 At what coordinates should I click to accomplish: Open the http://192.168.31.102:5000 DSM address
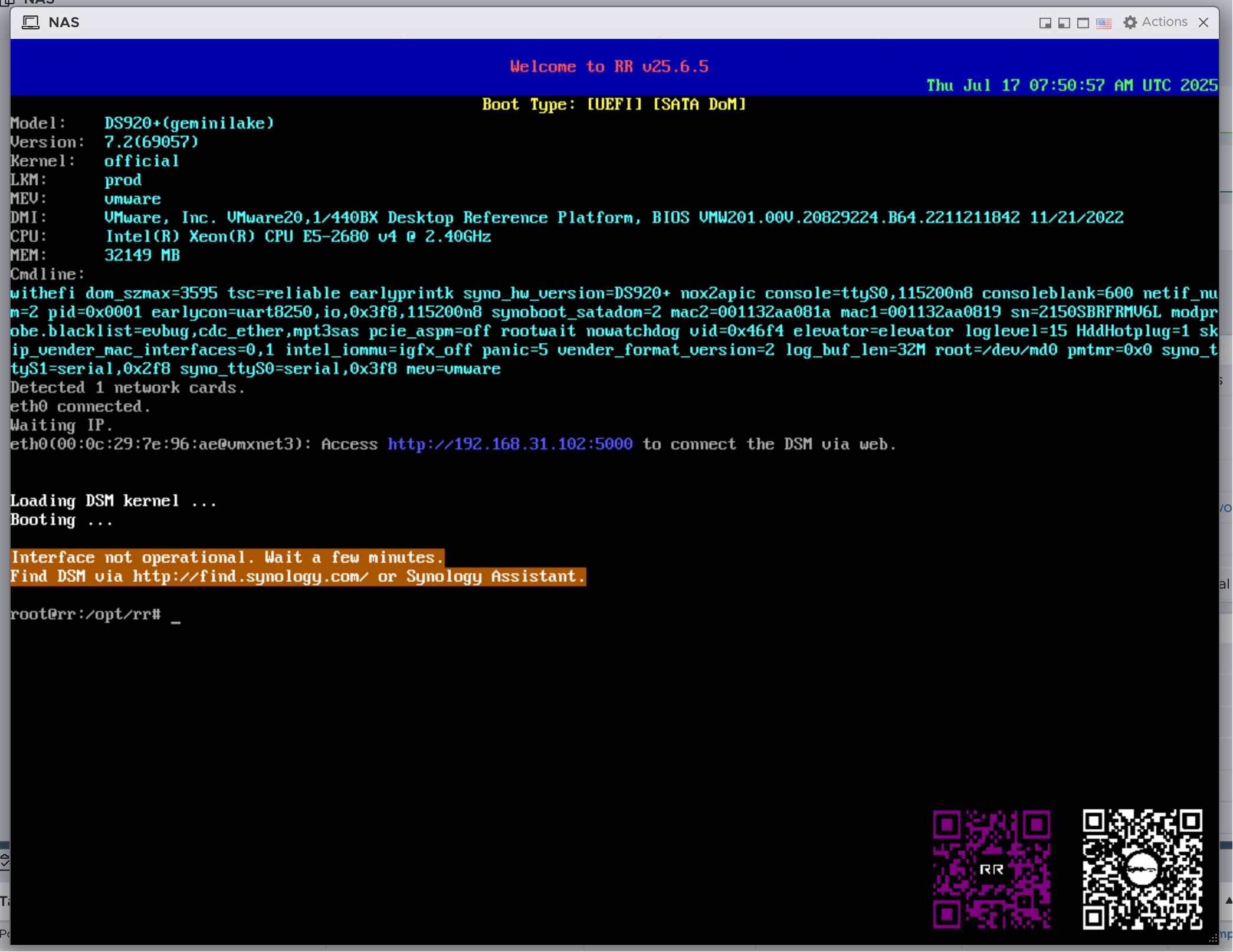pos(510,444)
